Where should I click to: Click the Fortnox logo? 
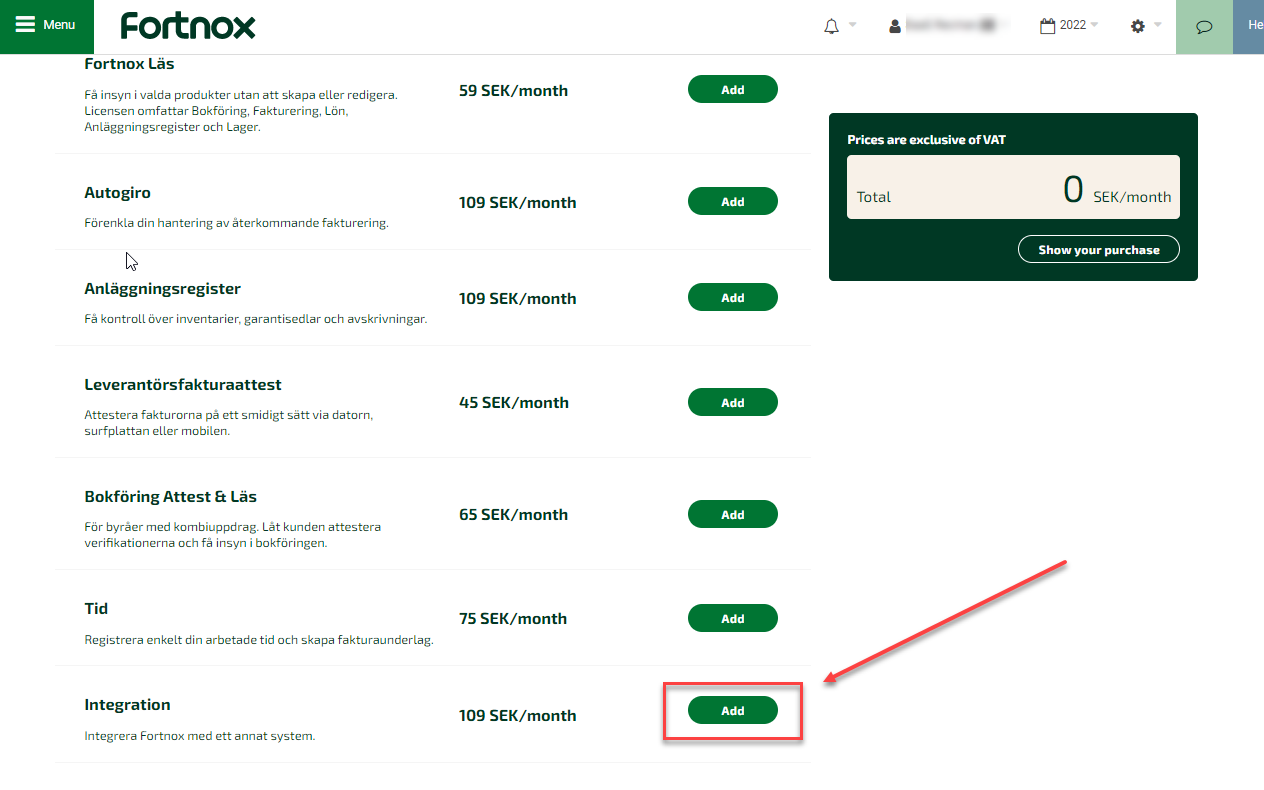188,26
